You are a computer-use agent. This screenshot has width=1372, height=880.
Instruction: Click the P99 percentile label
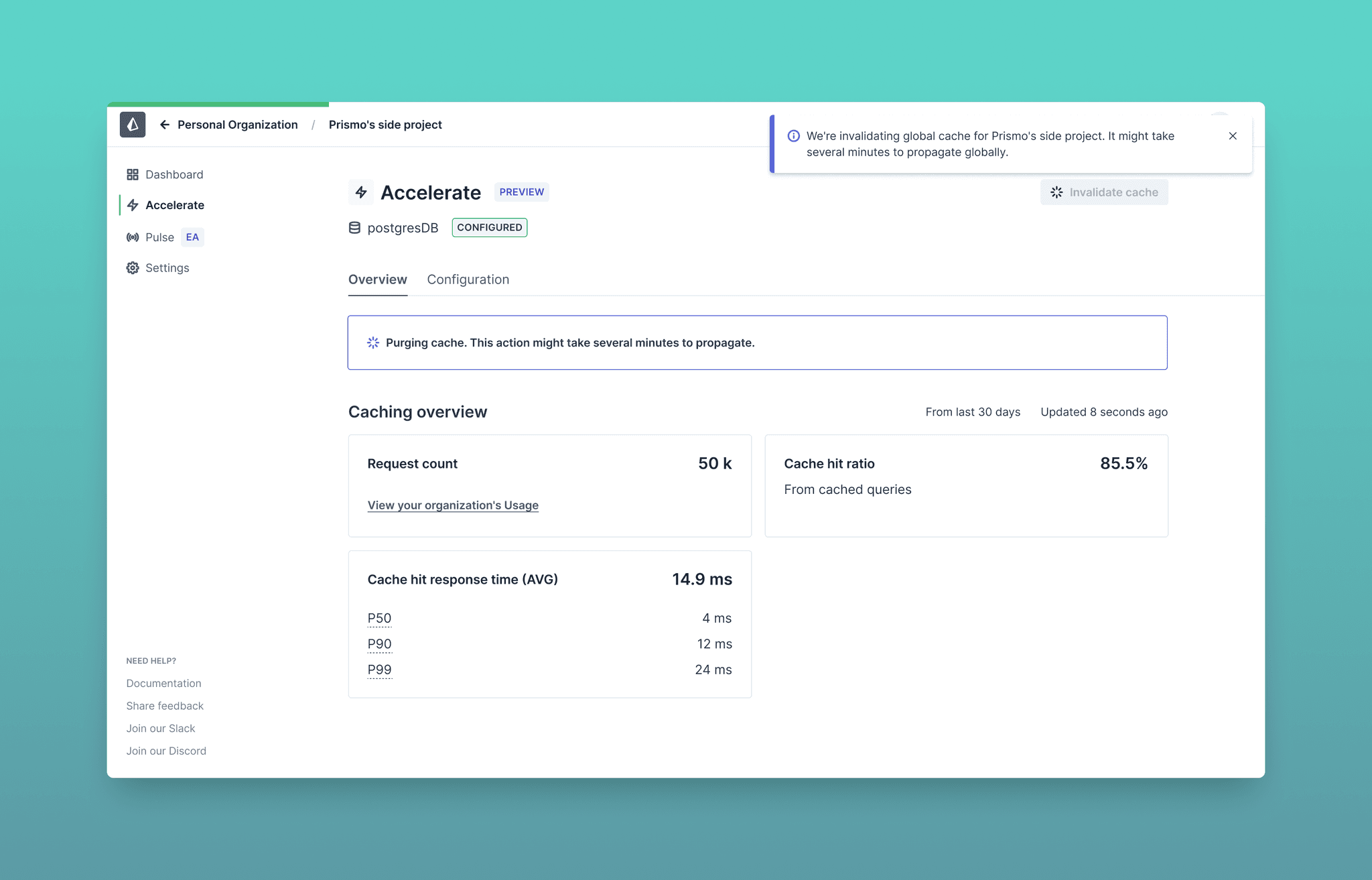point(379,670)
